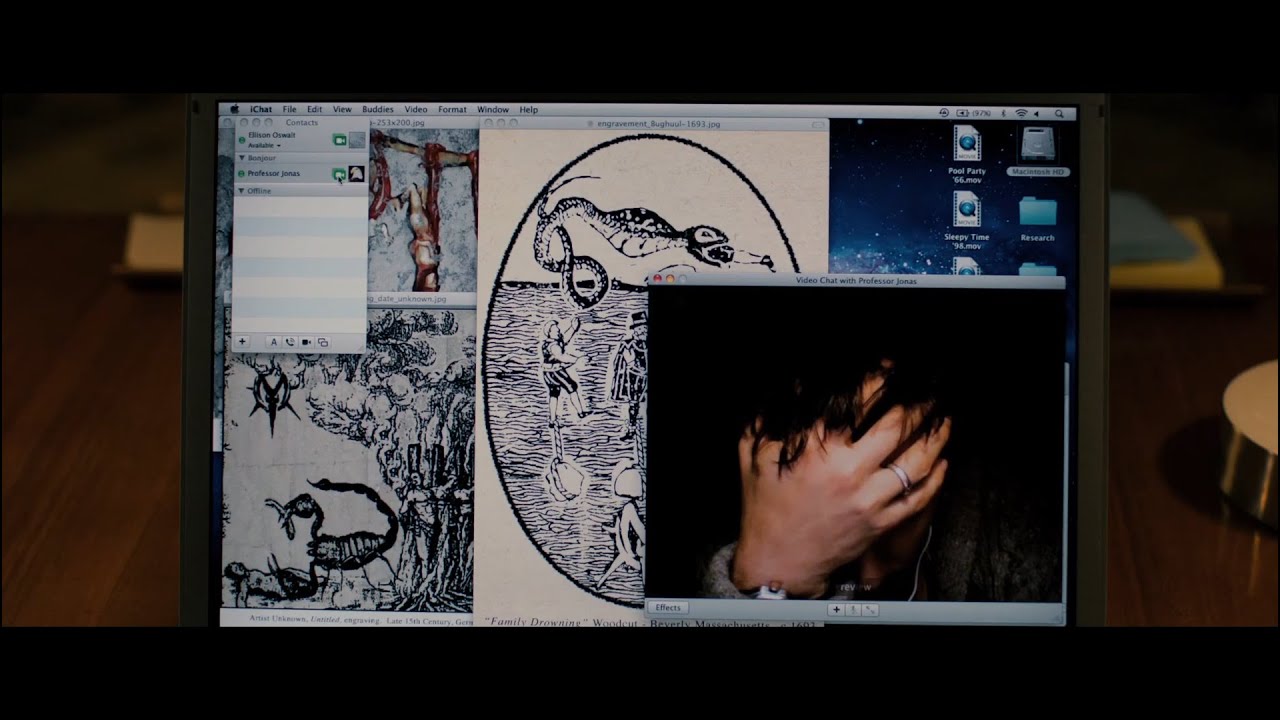Expand the video chat to full screen

coord(870,609)
